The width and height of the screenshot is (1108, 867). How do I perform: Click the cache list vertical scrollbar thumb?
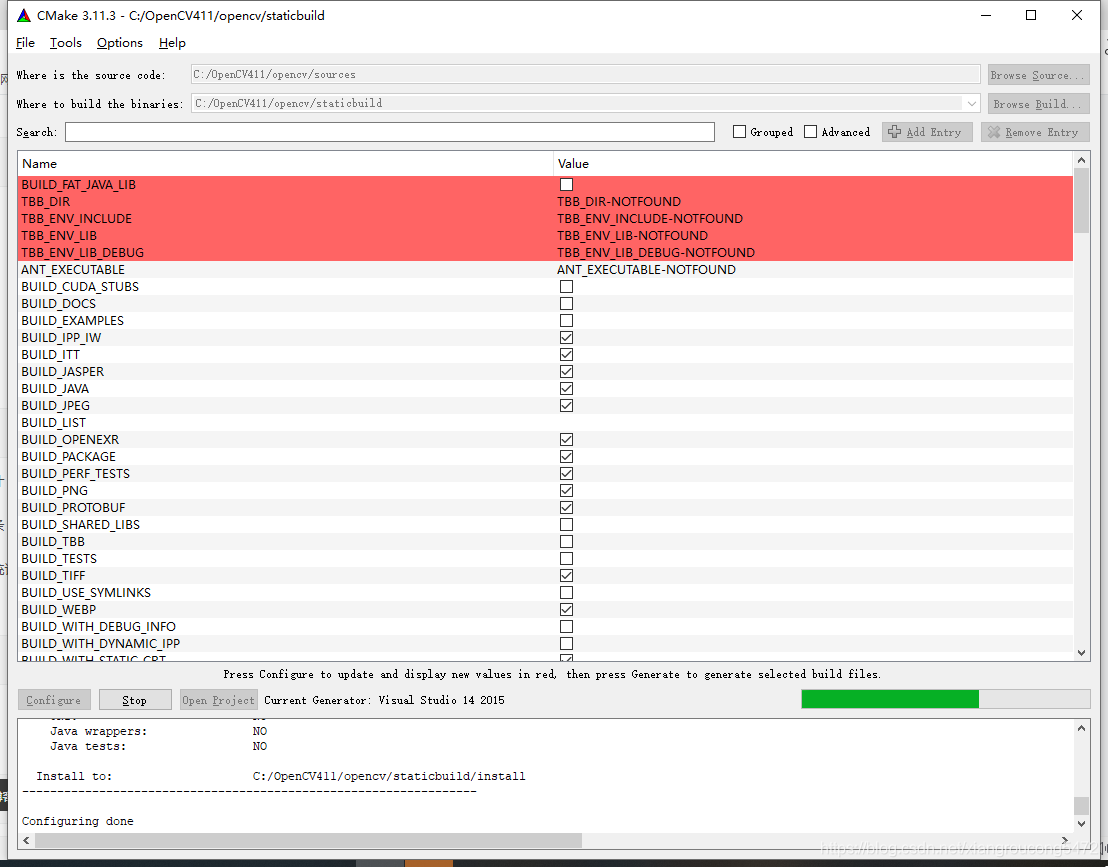click(1081, 201)
